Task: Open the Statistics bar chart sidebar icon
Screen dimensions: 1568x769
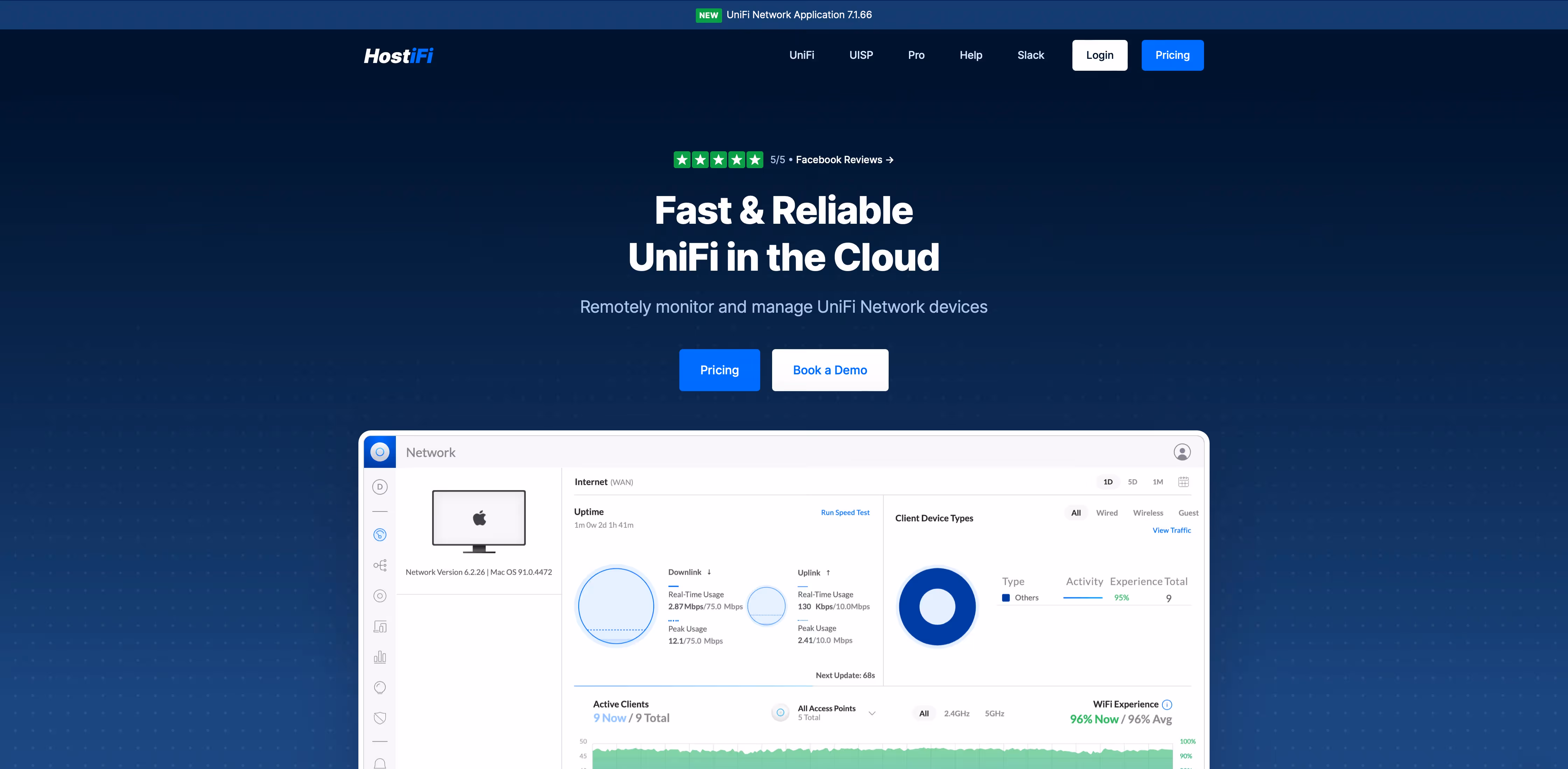Action: tap(380, 656)
